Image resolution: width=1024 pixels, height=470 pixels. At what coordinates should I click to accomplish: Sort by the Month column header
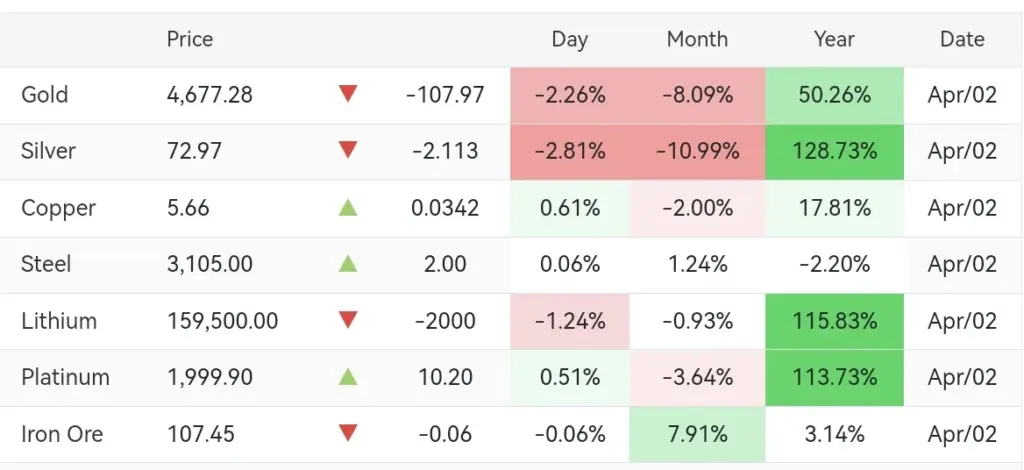pyautogui.click(x=697, y=40)
